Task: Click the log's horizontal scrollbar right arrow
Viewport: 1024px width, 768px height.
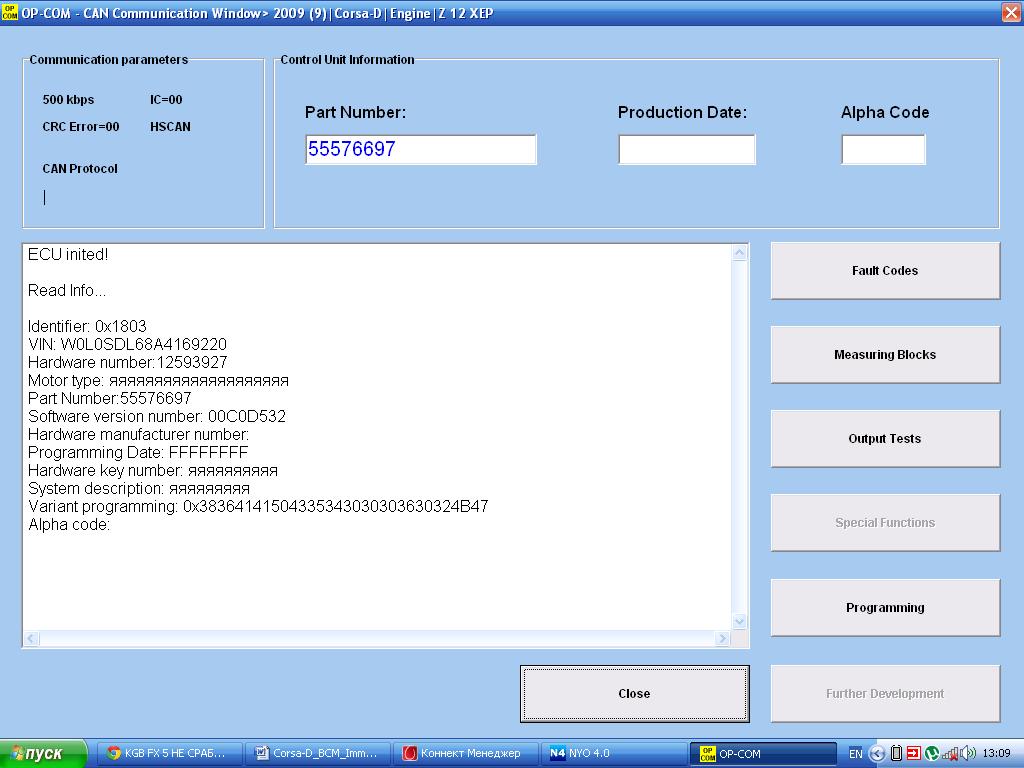Action: pos(722,639)
